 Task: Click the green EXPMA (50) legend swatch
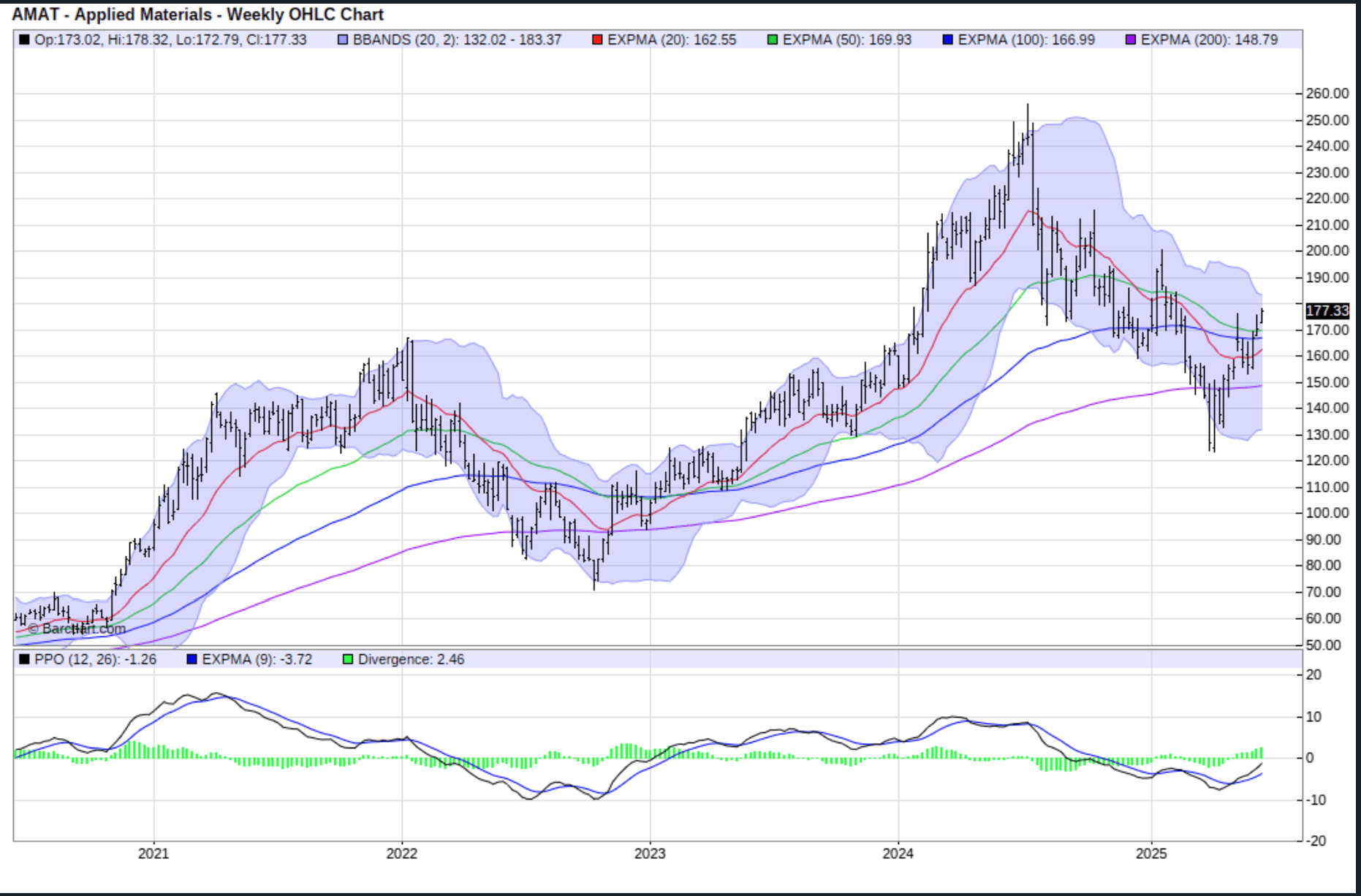point(773,39)
